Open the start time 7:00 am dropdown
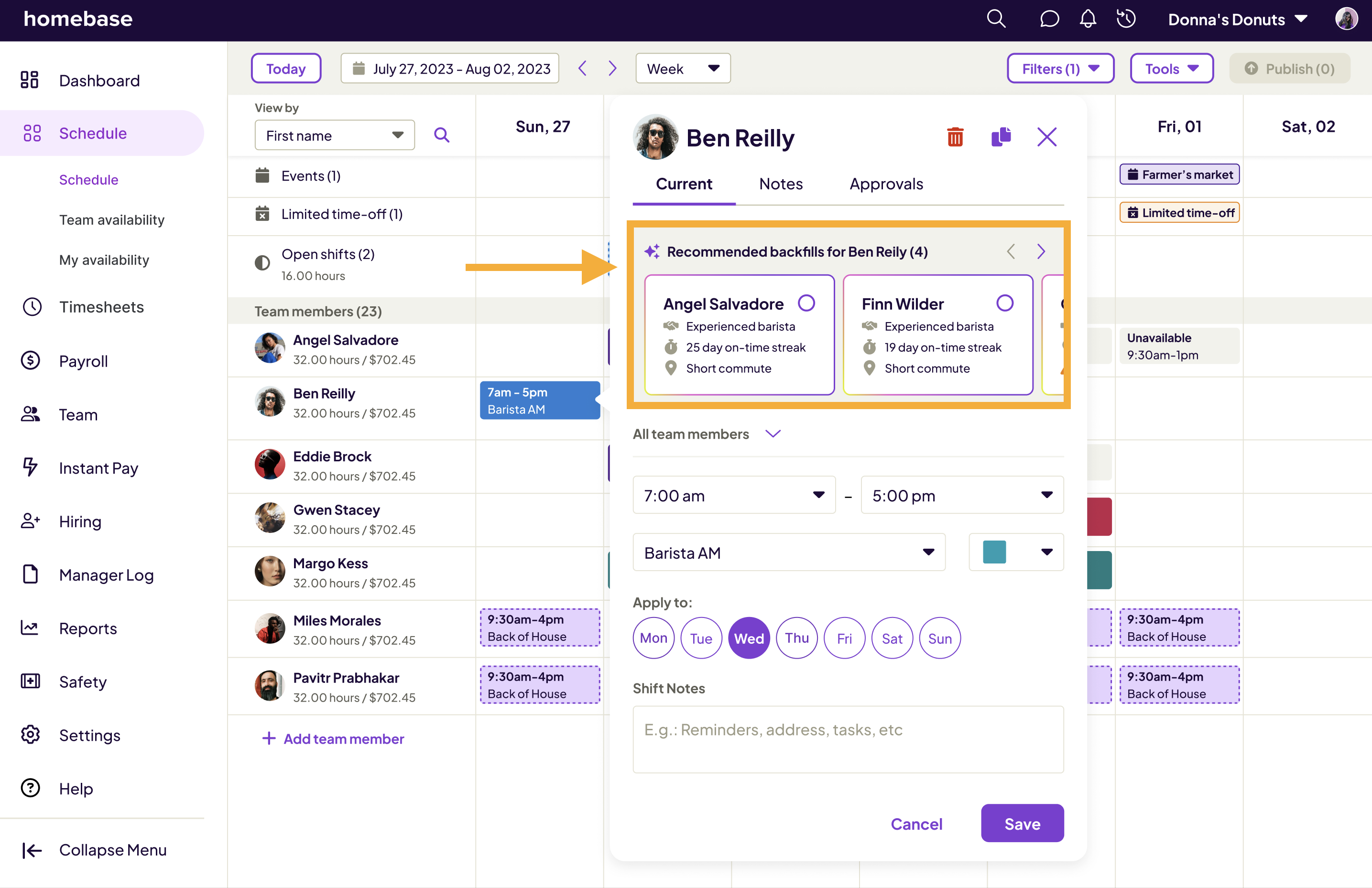This screenshot has width=1372, height=888. point(733,495)
